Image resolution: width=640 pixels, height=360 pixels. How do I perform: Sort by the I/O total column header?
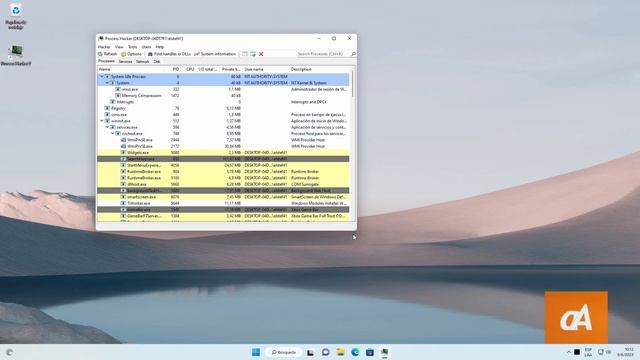pos(208,69)
